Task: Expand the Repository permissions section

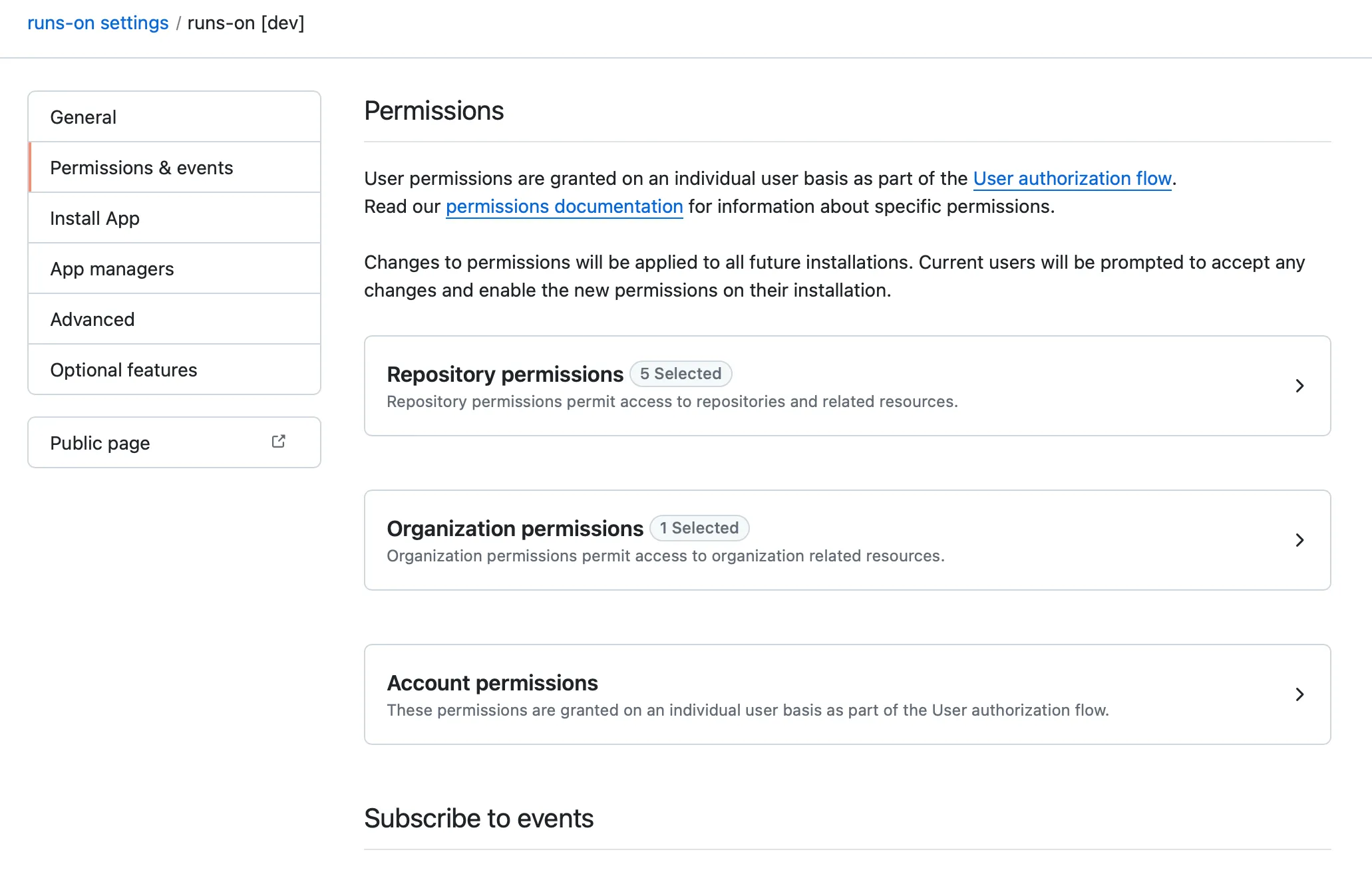Action: pos(847,386)
